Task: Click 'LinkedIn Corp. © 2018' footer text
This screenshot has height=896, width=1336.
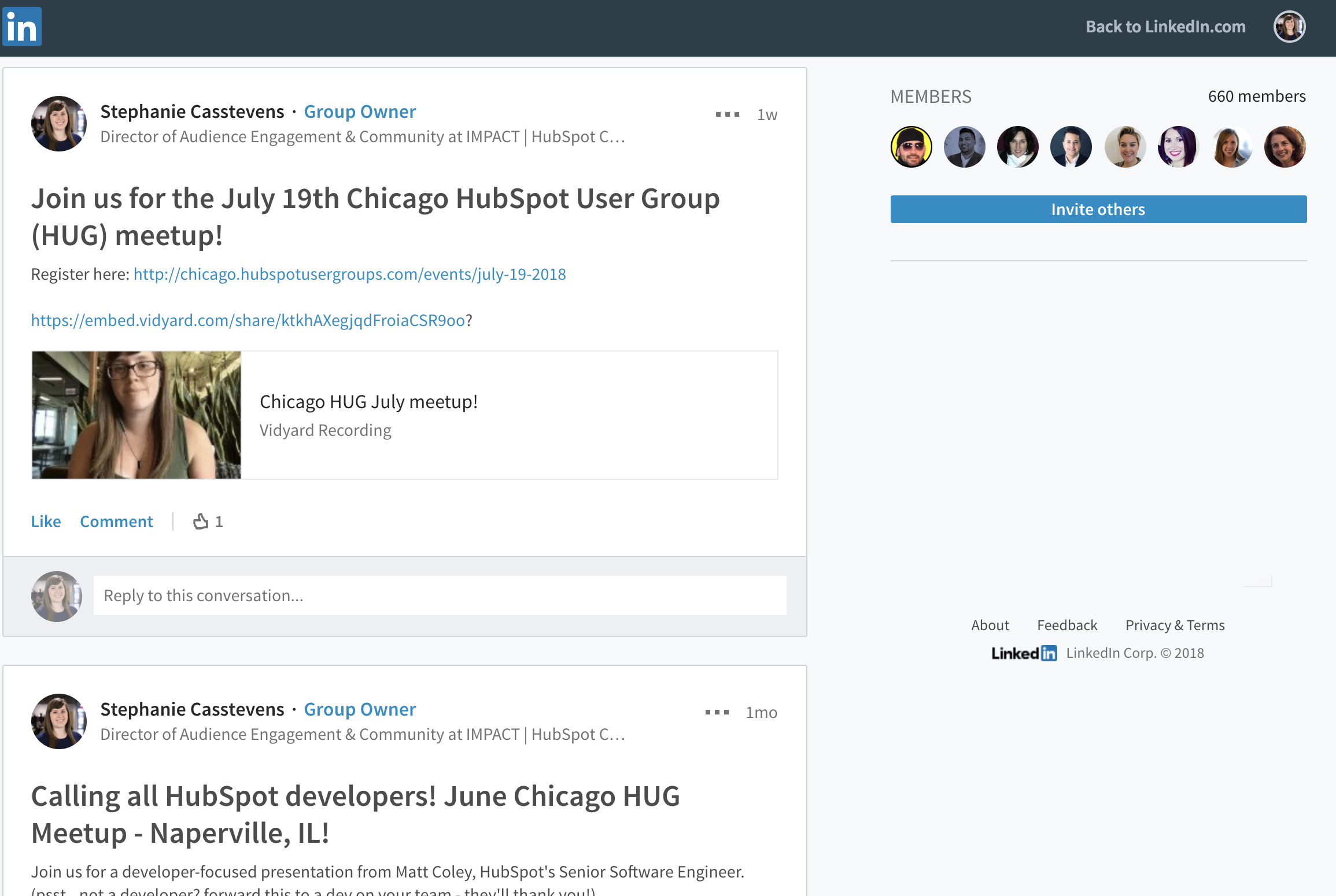Action: (x=1135, y=653)
